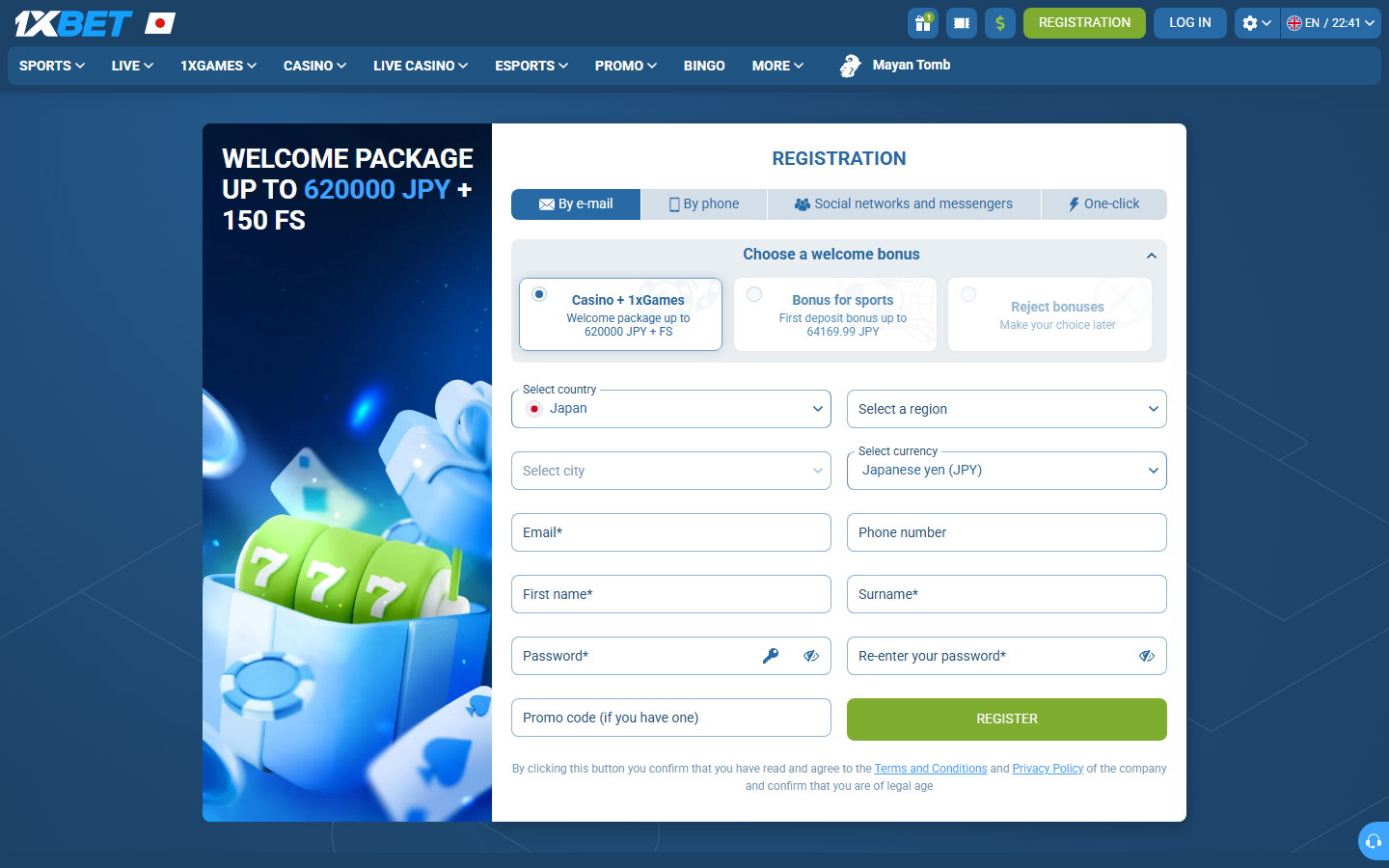This screenshot has height=868, width=1389.
Task: Click the password generator key icon
Action: click(771, 656)
